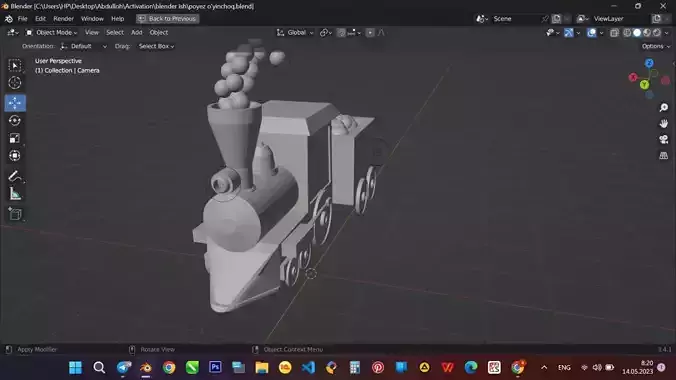Screen dimensions: 676x380
Task: Activate the Rotate tool
Action: click(x=15, y=121)
